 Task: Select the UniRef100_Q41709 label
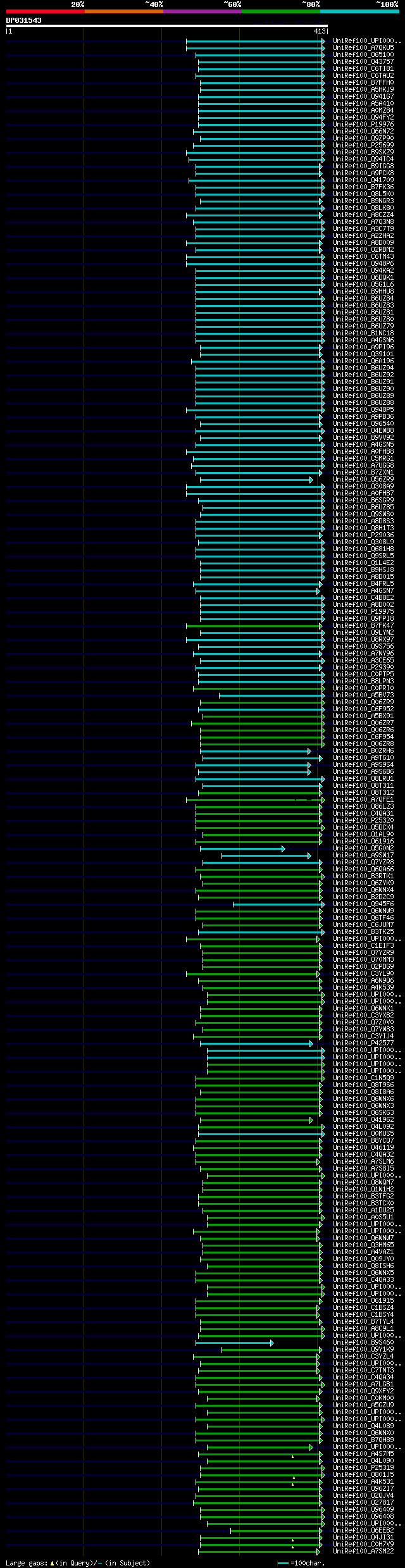pyautogui.click(x=363, y=180)
